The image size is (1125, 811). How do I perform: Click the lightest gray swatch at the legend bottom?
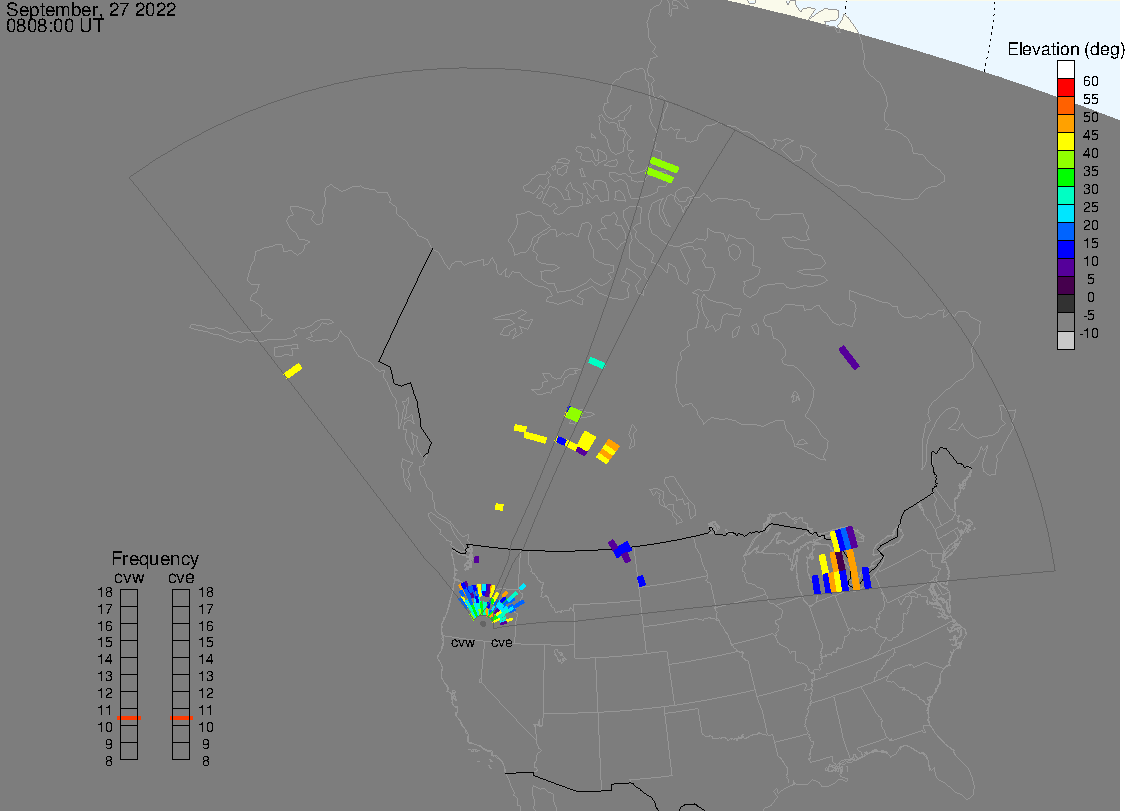tap(1065, 340)
